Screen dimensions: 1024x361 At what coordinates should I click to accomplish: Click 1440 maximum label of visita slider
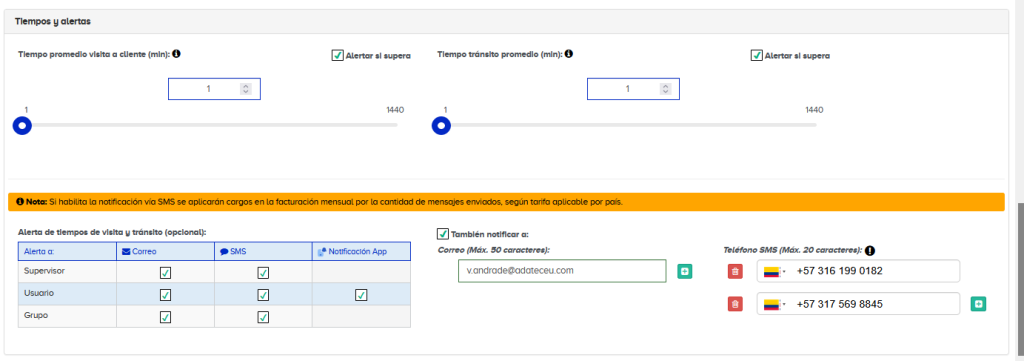pyautogui.click(x=395, y=110)
